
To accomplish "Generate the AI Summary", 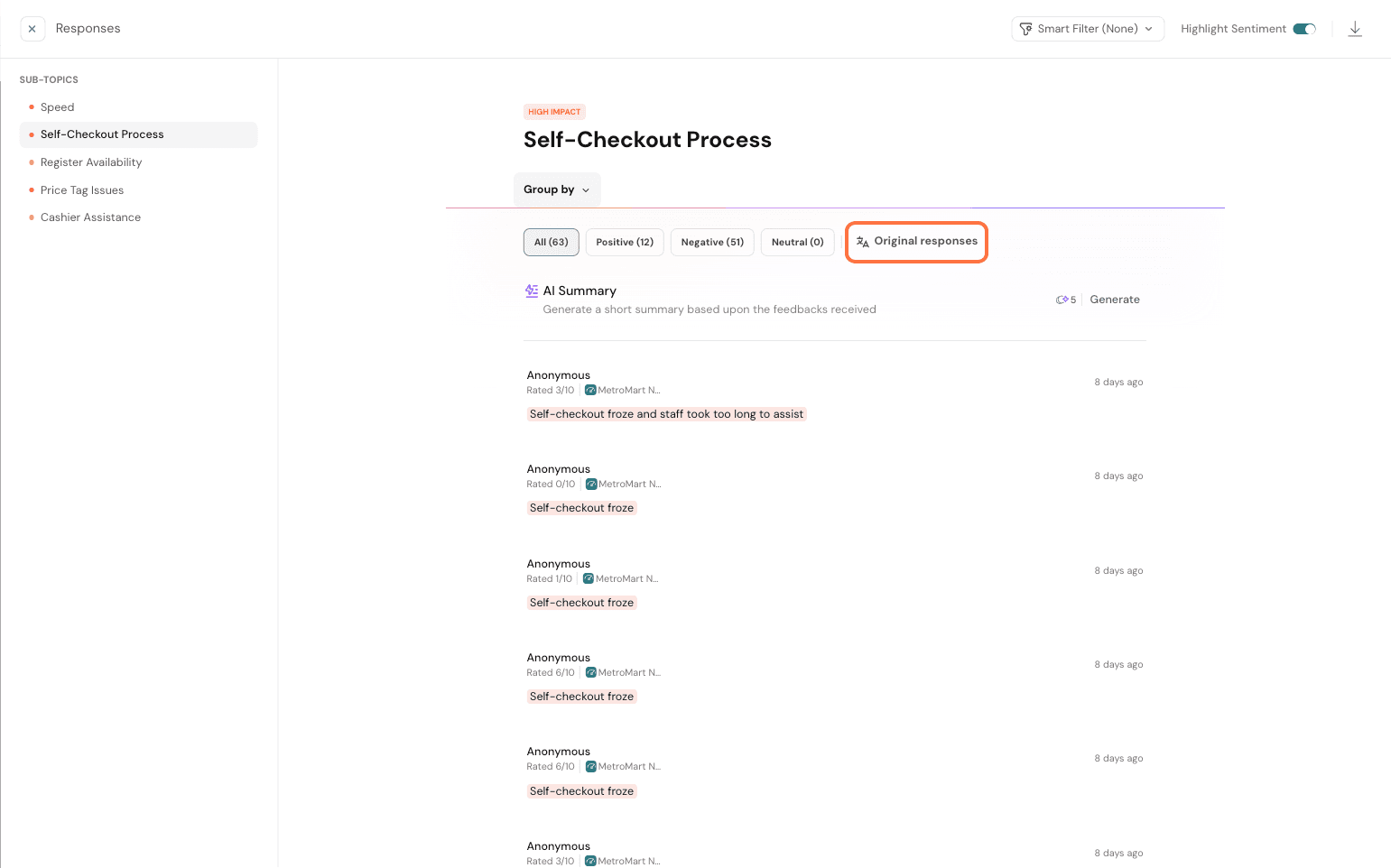I will [1115, 300].
